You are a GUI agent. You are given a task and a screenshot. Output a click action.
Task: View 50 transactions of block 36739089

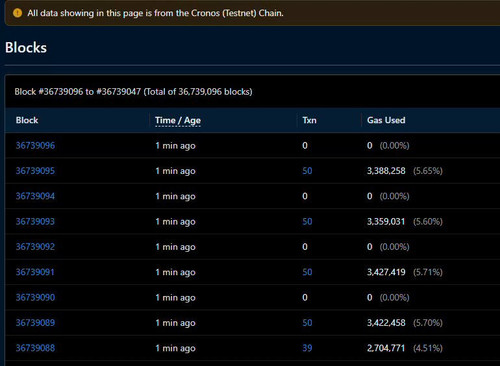(307, 323)
